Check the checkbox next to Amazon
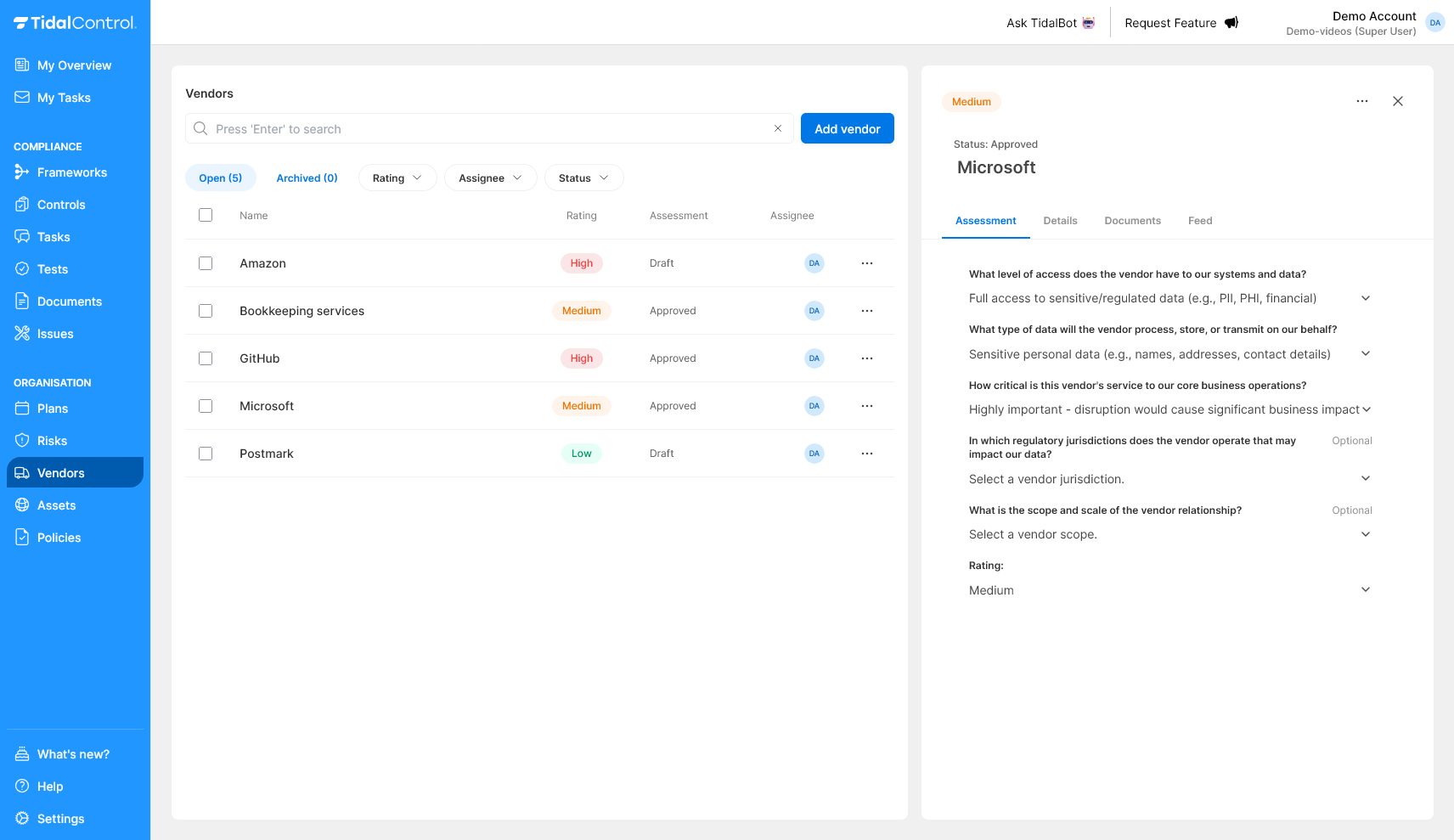Viewport: 1454px width, 840px height. (206, 263)
